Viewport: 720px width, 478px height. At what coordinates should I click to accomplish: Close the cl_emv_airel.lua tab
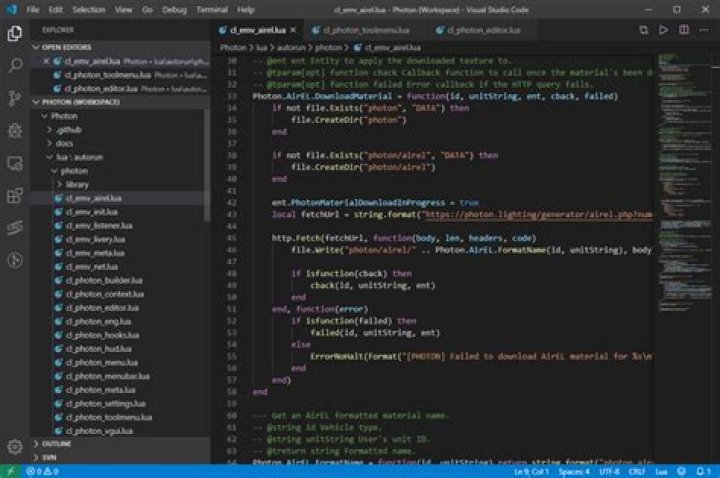point(293,30)
